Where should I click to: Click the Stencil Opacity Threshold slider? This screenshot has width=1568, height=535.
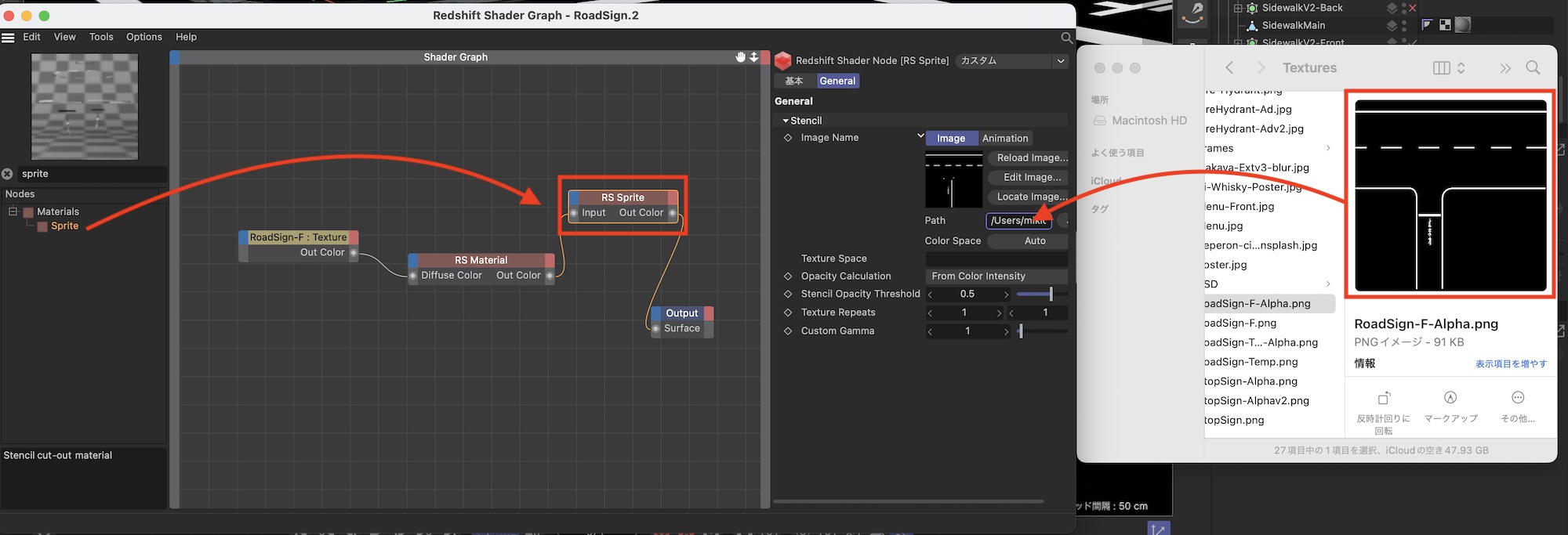pos(1041,295)
